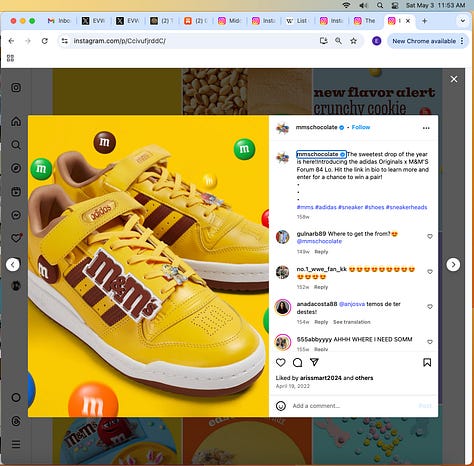The width and height of the screenshot is (474, 466).
Task: Open the hamburger More menu in the sidebar
Action: tap(16, 444)
